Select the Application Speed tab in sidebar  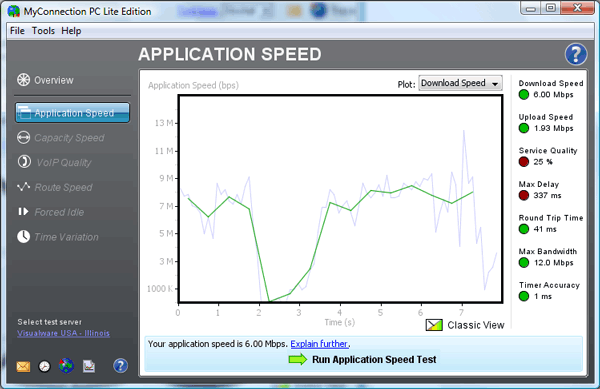click(72, 113)
